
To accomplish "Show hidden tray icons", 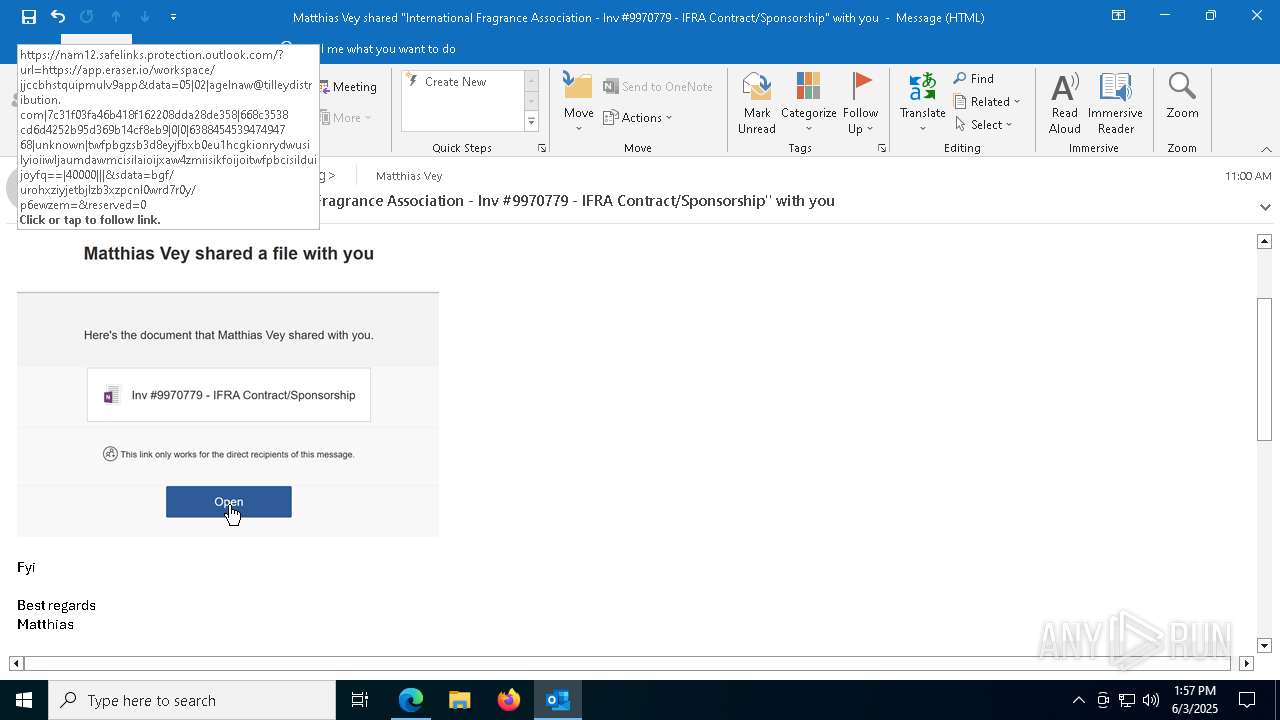I will (x=1078, y=700).
